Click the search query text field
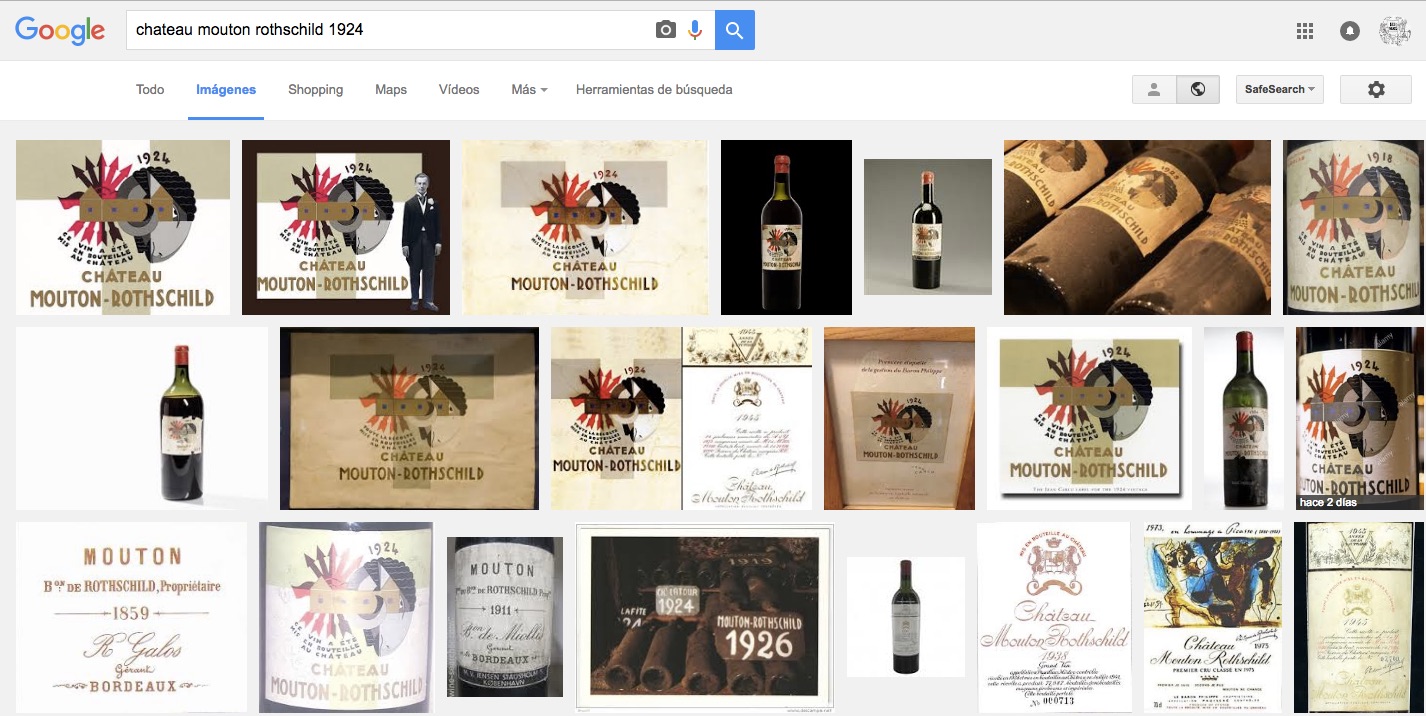Image resolution: width=1426 pixels, height=716 pixels. [390, 30]
